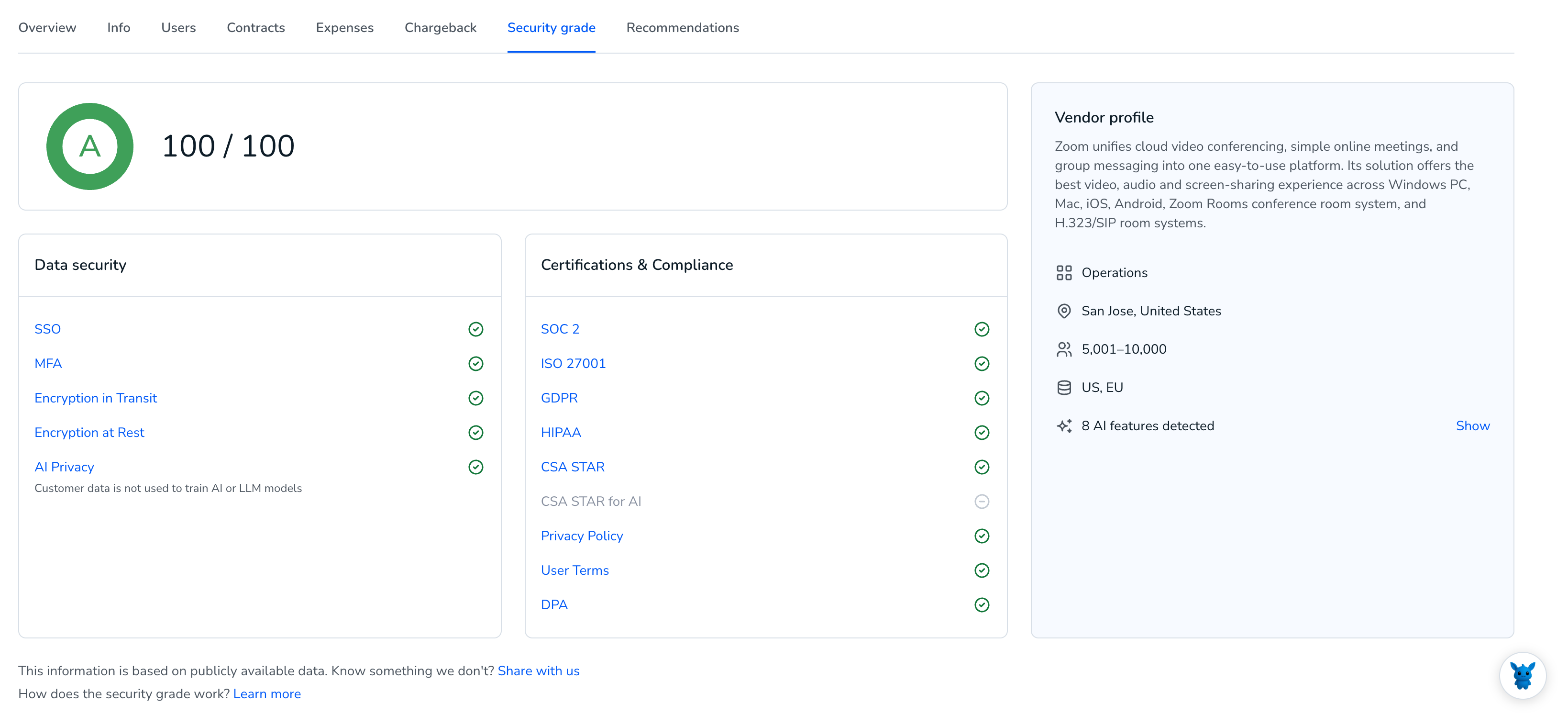Click the User Terms check icon
Viewport: 1568px width, 715px height.
(x=982, y=570)
